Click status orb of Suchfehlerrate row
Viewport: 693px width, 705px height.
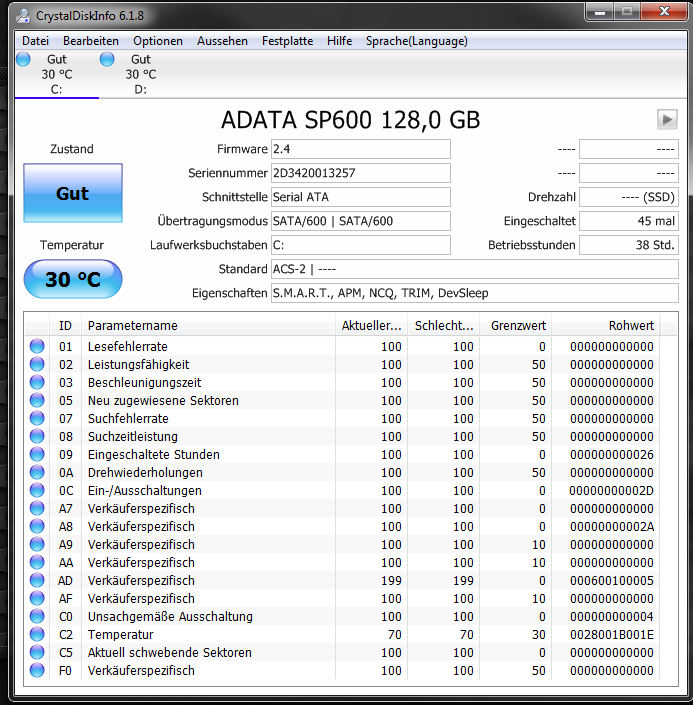coord(37,418)
